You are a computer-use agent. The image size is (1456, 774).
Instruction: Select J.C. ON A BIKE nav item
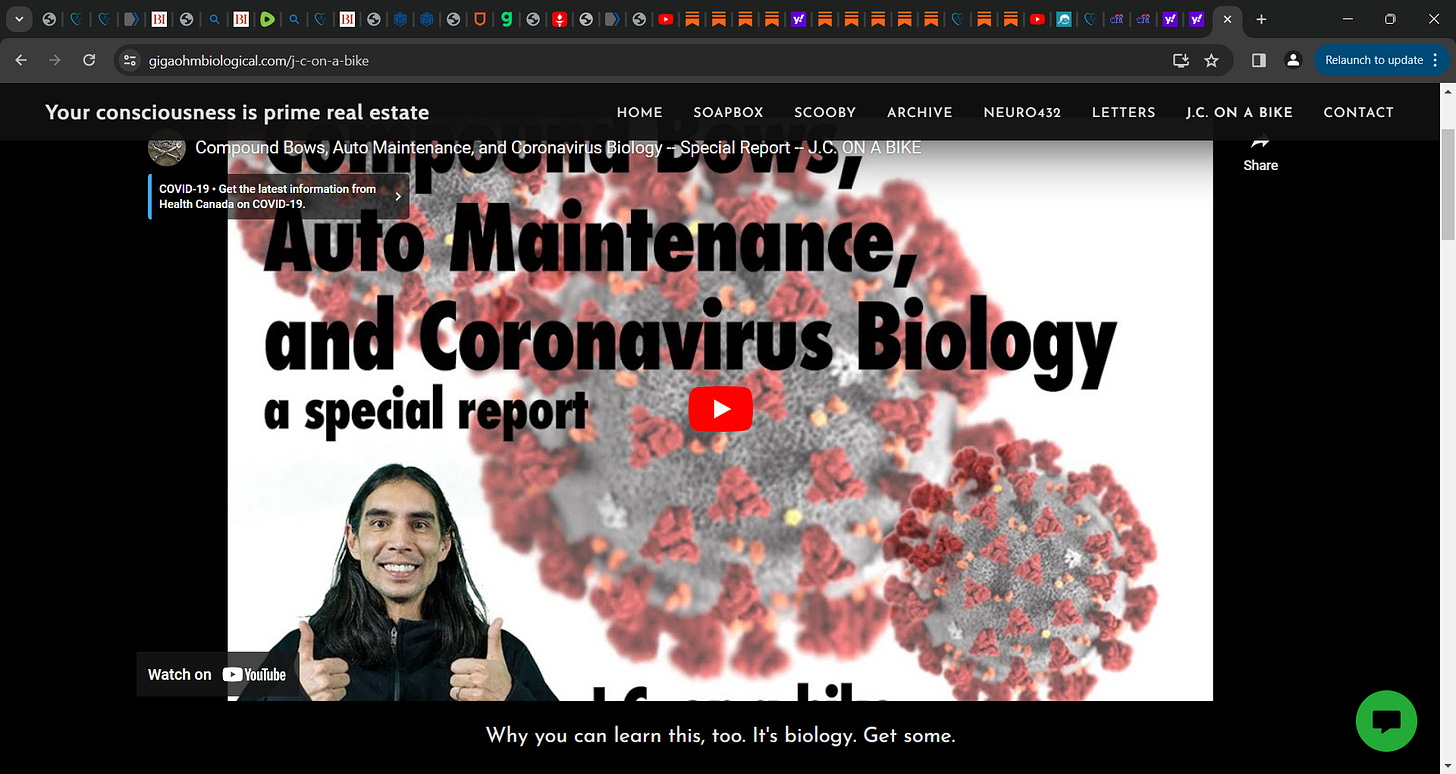tap(1239, 112)
